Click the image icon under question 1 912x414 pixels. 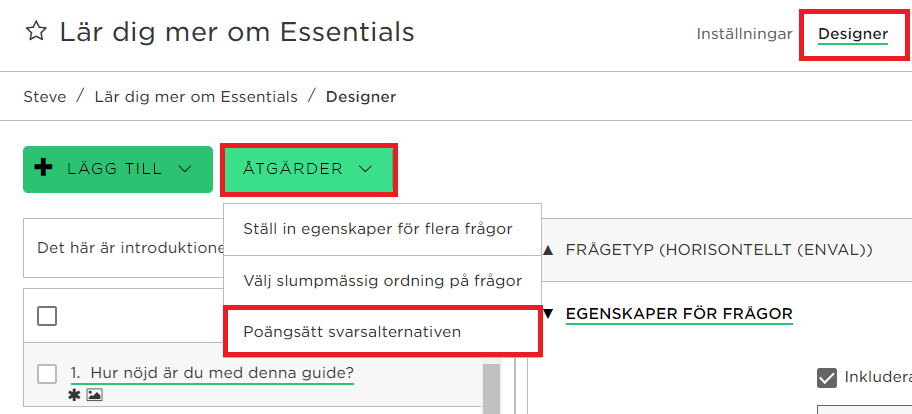[94, 395]
